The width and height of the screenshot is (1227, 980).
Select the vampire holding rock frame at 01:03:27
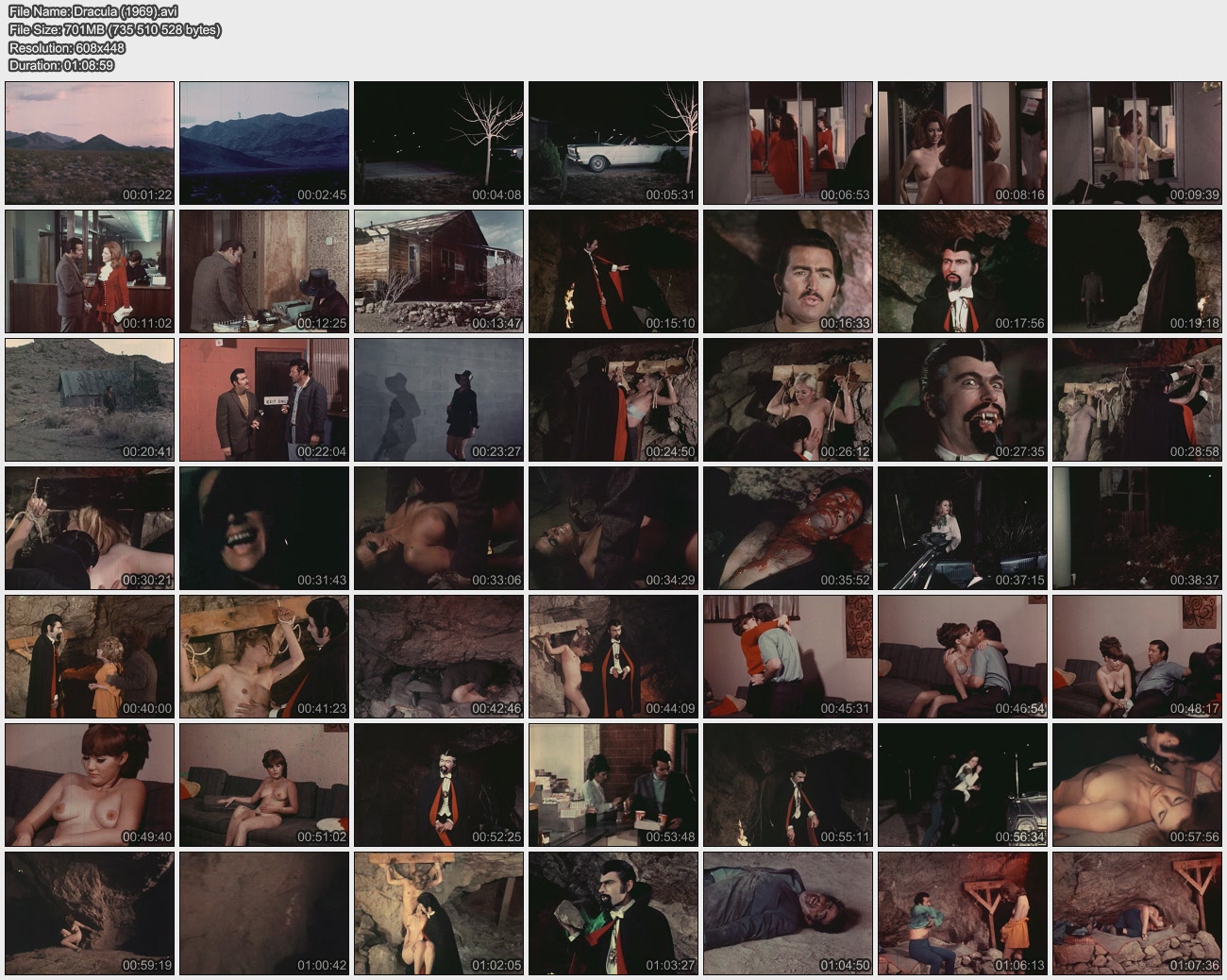(613, 913)
